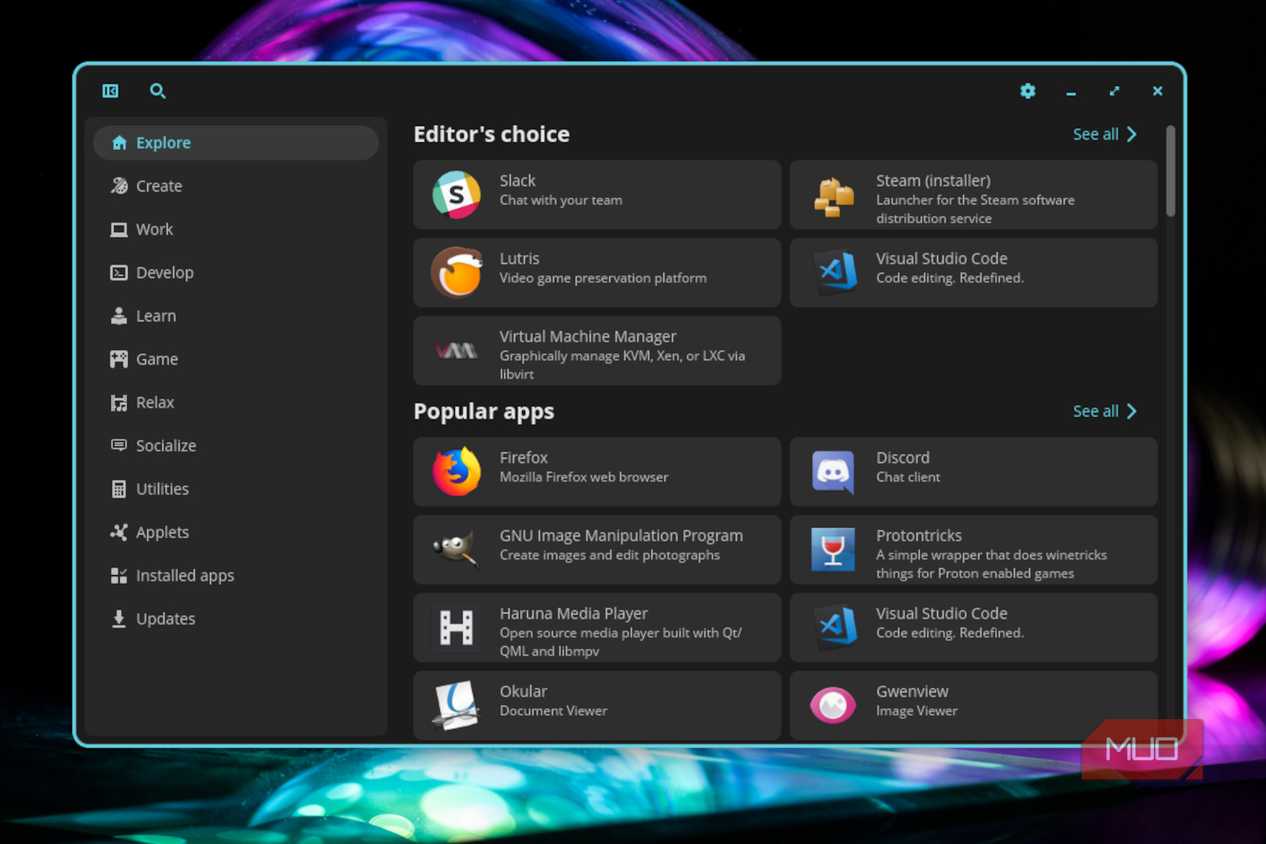The width and height of the screenshot is (1266, 844).
Task: Select 'Chat with your team' description
Action: click(x=561, y=200)
